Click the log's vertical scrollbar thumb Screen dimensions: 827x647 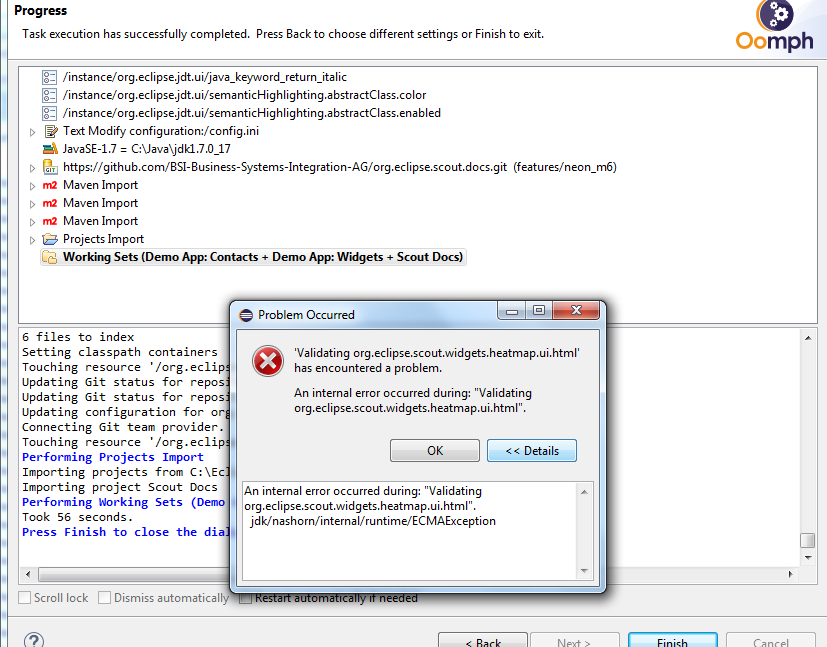click(807, 540)
